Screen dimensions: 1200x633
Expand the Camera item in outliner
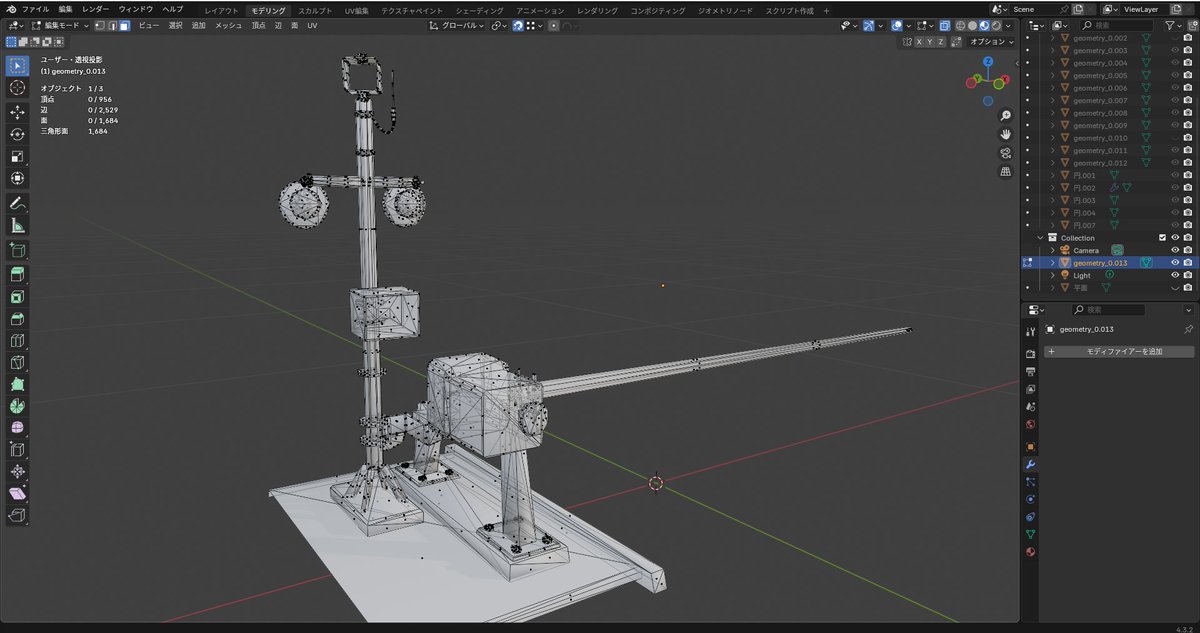tap(1052, 250)
